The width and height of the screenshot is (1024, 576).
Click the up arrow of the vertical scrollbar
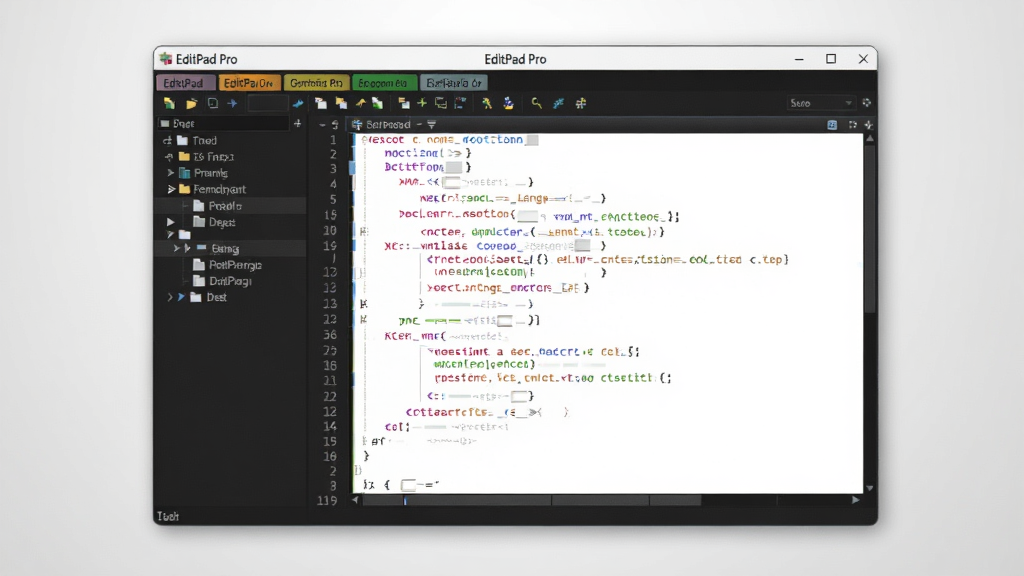pos(870,138)
